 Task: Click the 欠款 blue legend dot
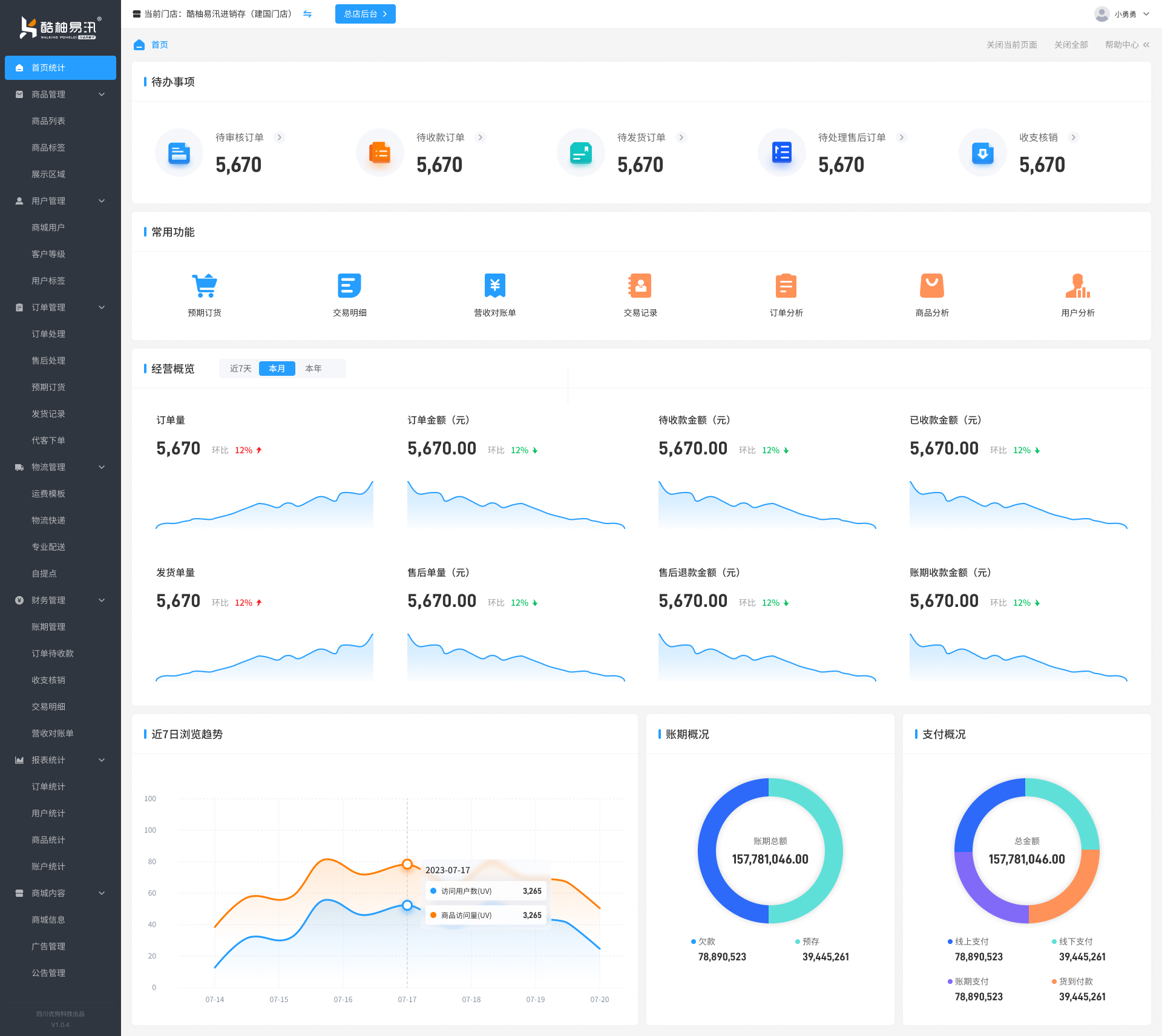point(694,942)
